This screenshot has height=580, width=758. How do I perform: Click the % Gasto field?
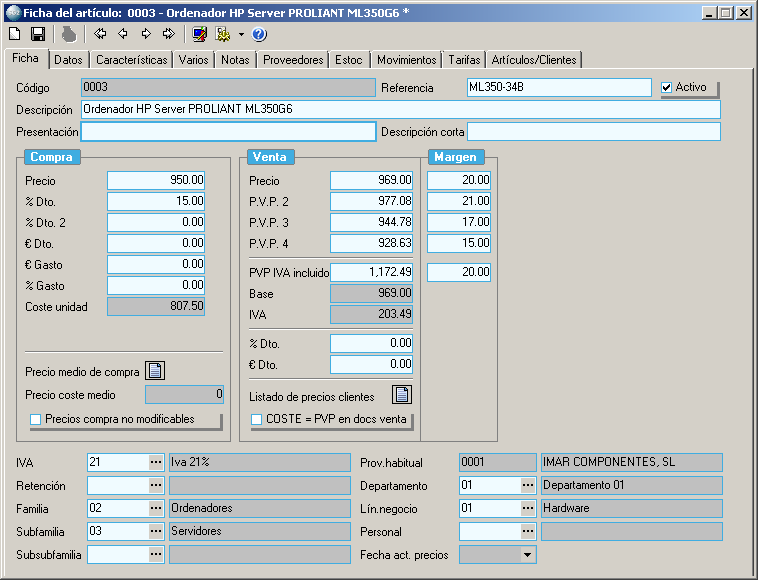(x=156, y=285)
